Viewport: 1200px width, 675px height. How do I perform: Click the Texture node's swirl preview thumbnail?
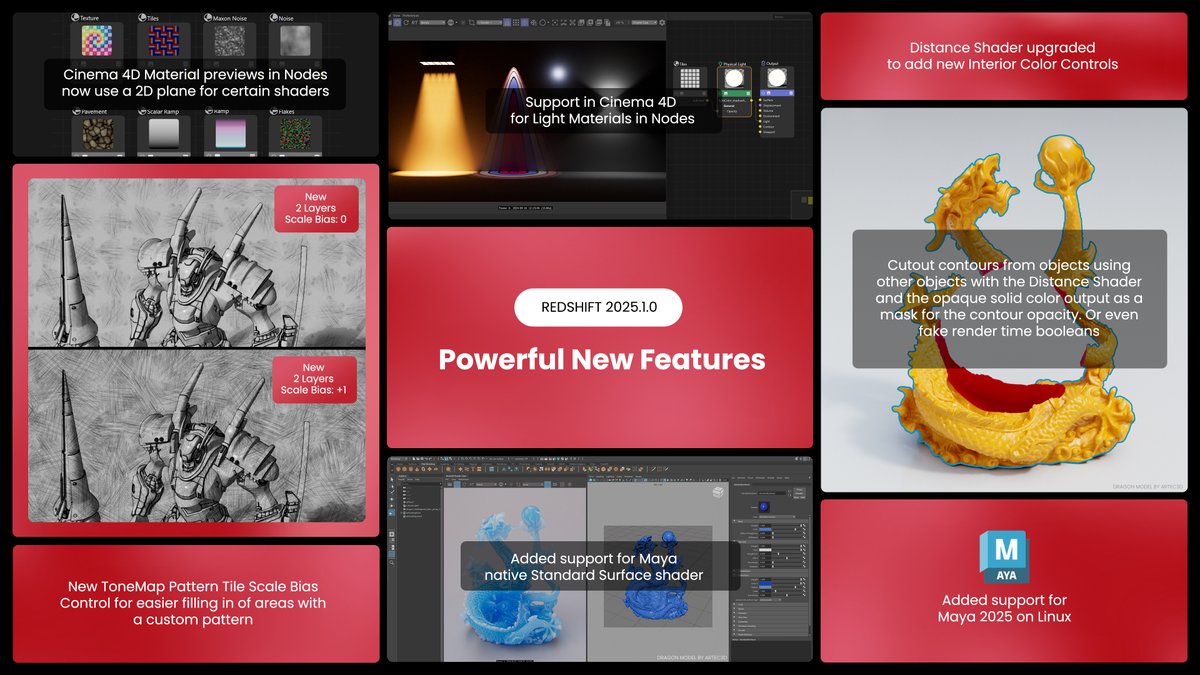pyautogui.click(x=98, y=42)
